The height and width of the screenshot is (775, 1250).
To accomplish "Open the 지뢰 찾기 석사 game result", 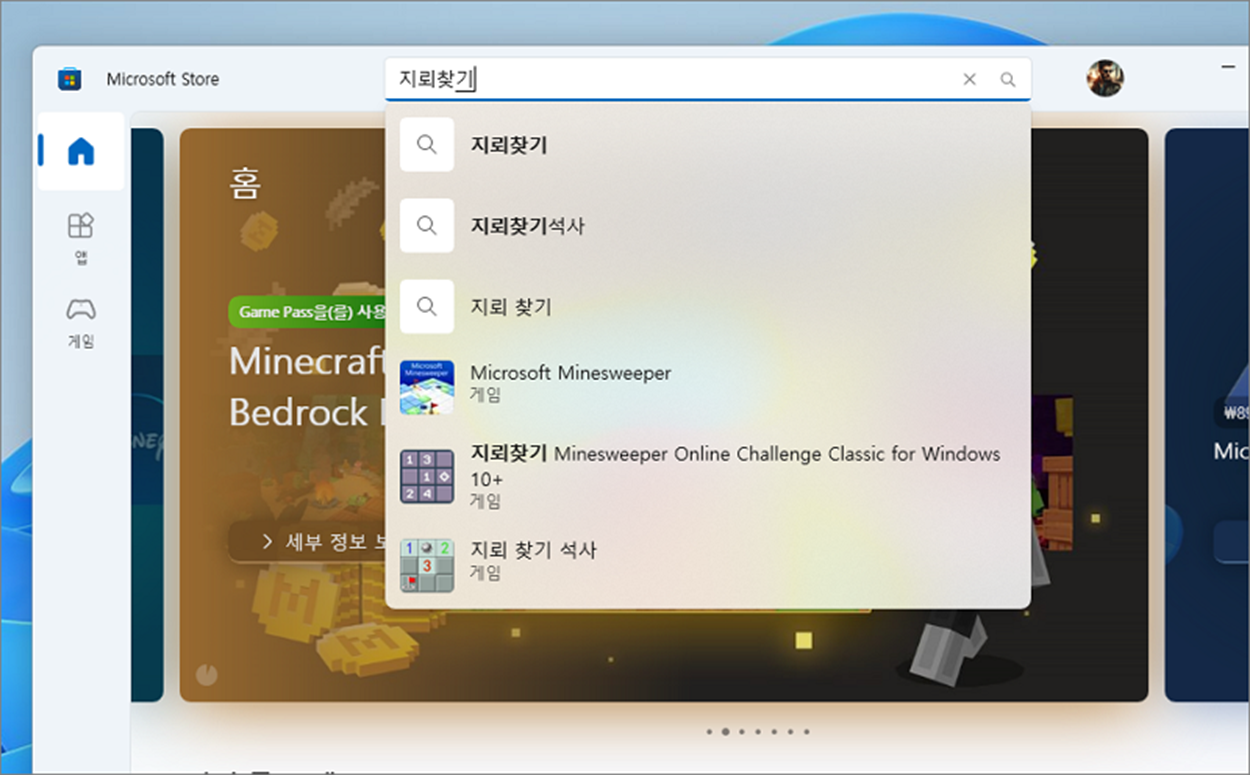I will 708,564.
